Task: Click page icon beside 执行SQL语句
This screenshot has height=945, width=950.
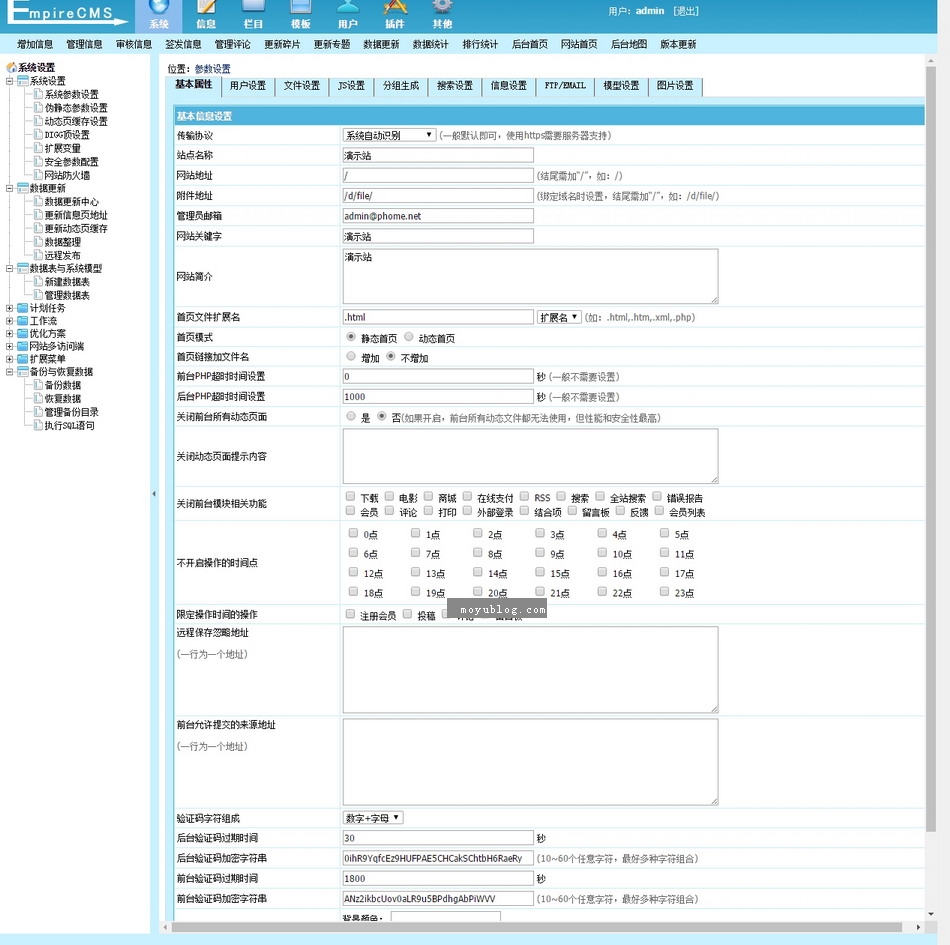Action: click(x=38, y=425)
